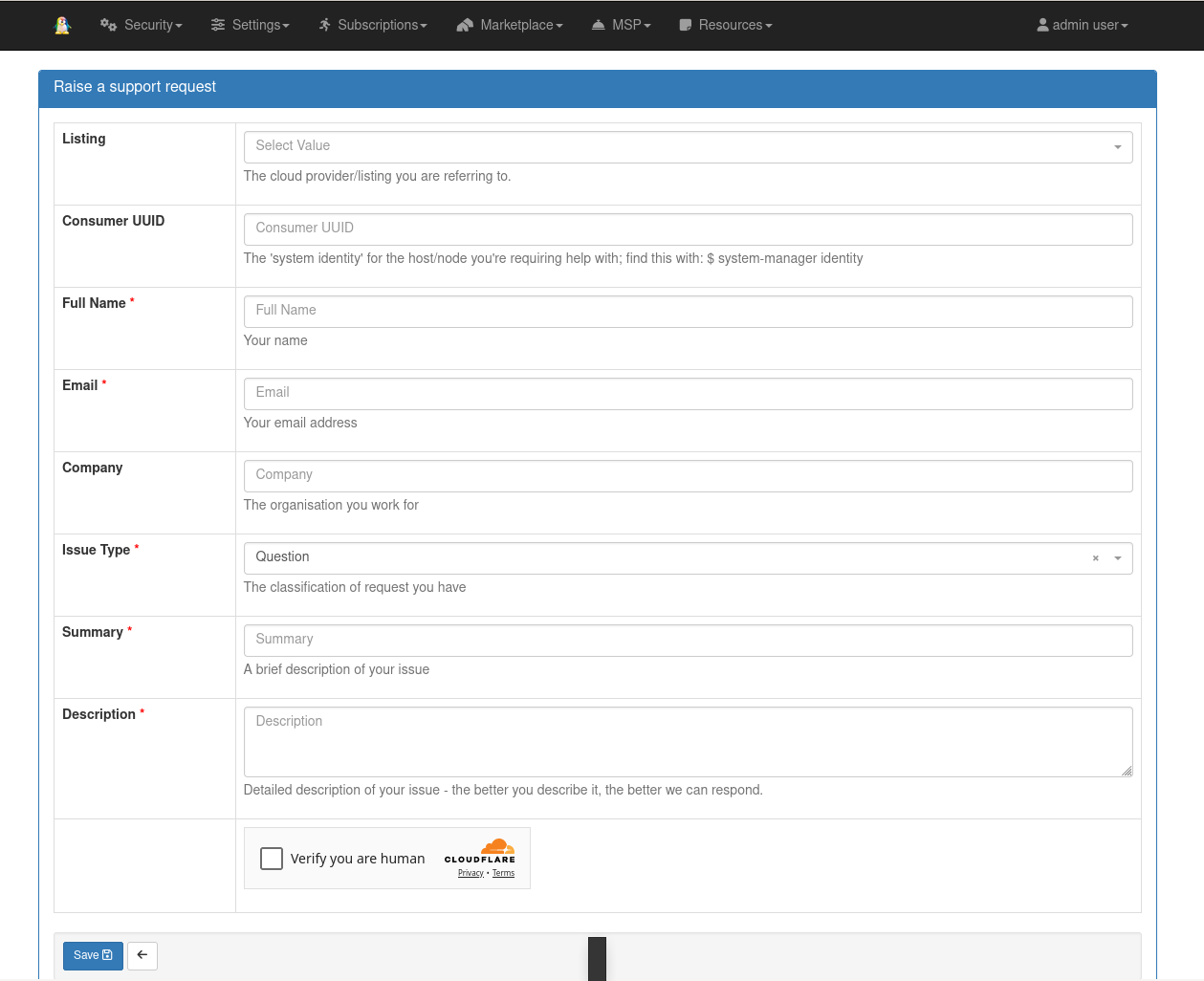This screenshot has width=1204, height=981.
Task: Click the Security gears icon
Action: point(108,25)
